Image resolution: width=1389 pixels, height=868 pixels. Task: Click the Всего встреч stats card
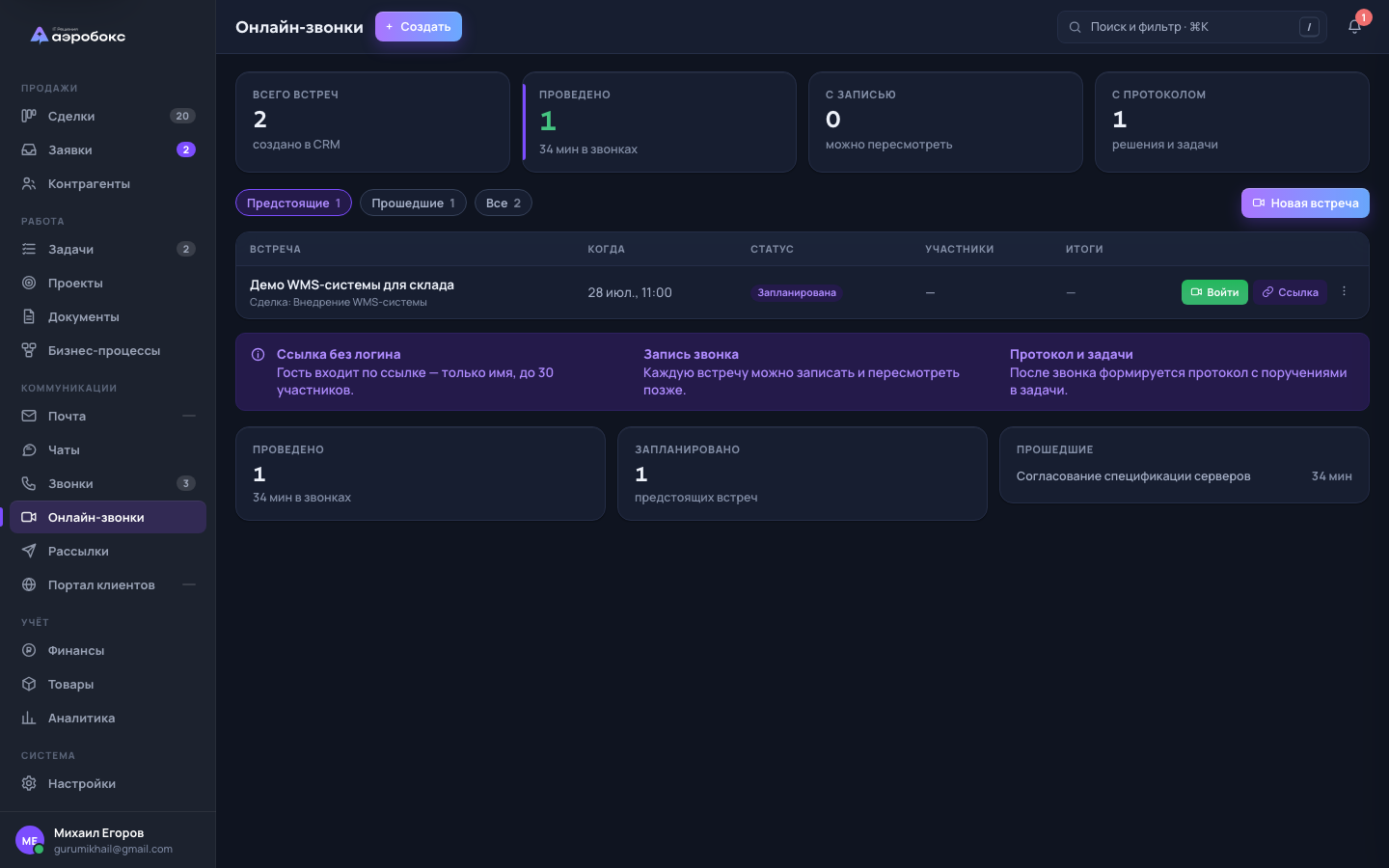[x=372, y=122]
